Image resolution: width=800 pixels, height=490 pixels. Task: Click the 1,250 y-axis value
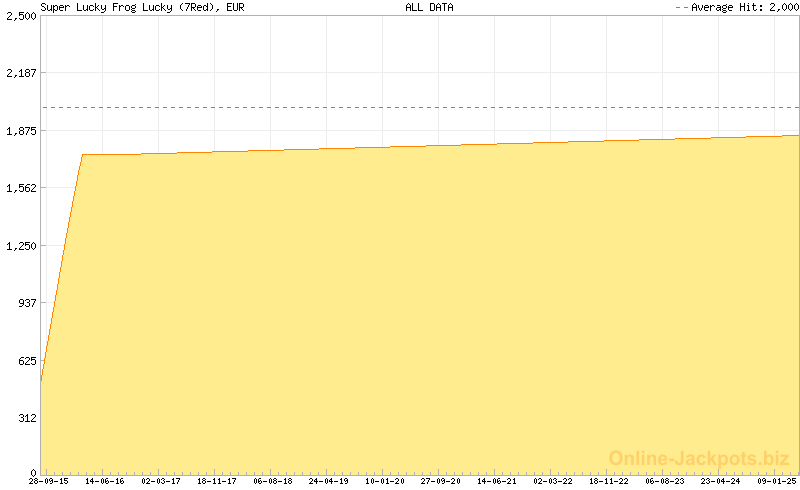(20, 245)
